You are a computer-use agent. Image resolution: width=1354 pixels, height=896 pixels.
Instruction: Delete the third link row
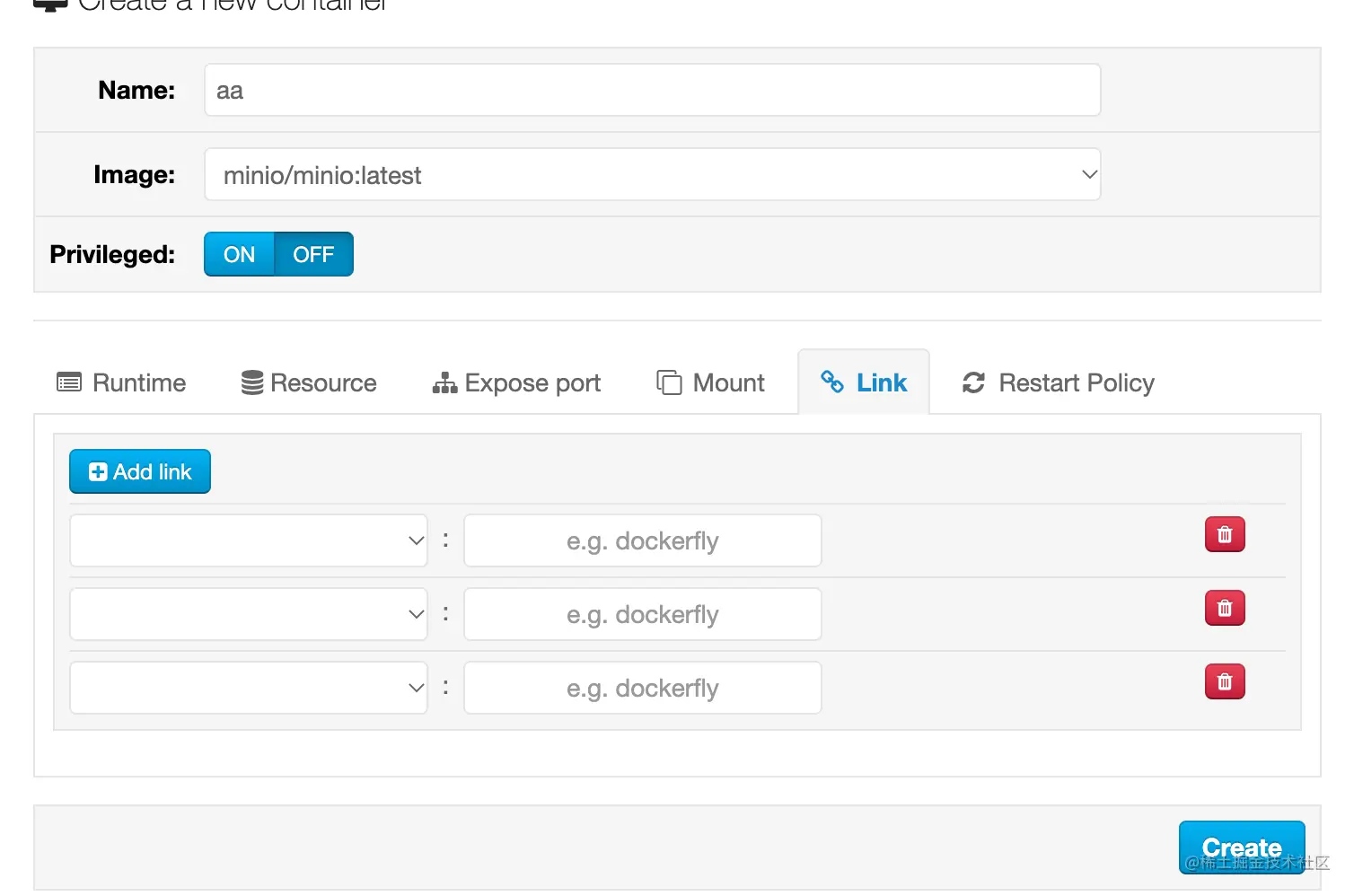pos(1224,682)
